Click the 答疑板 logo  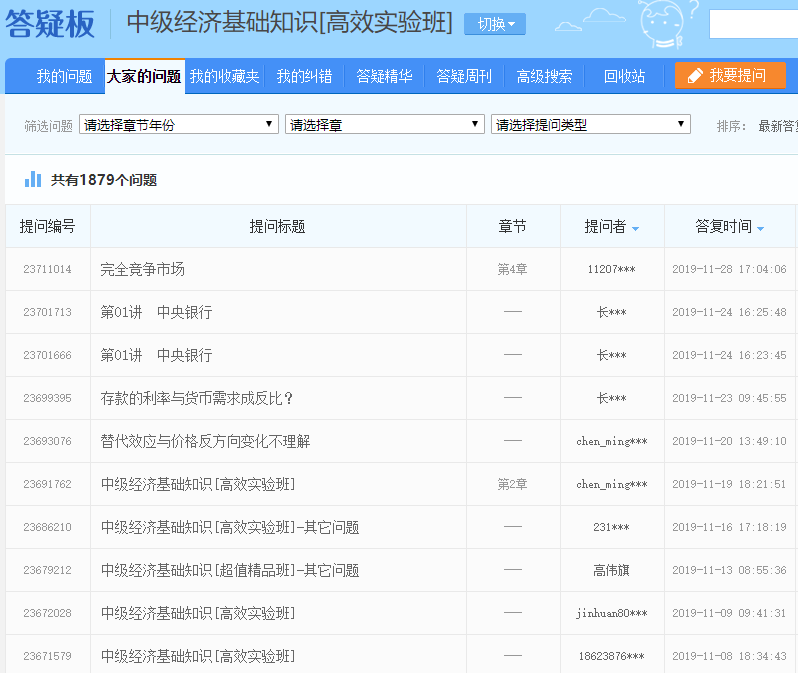50,23
